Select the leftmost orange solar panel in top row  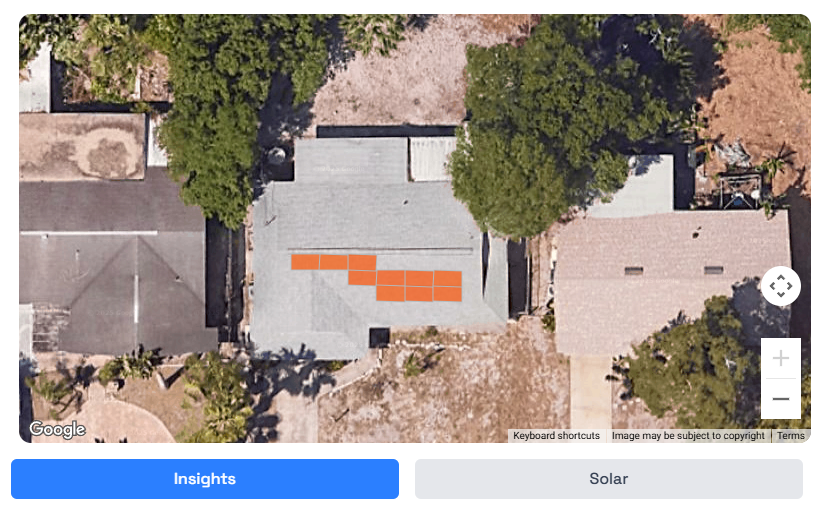click(305, 262)
